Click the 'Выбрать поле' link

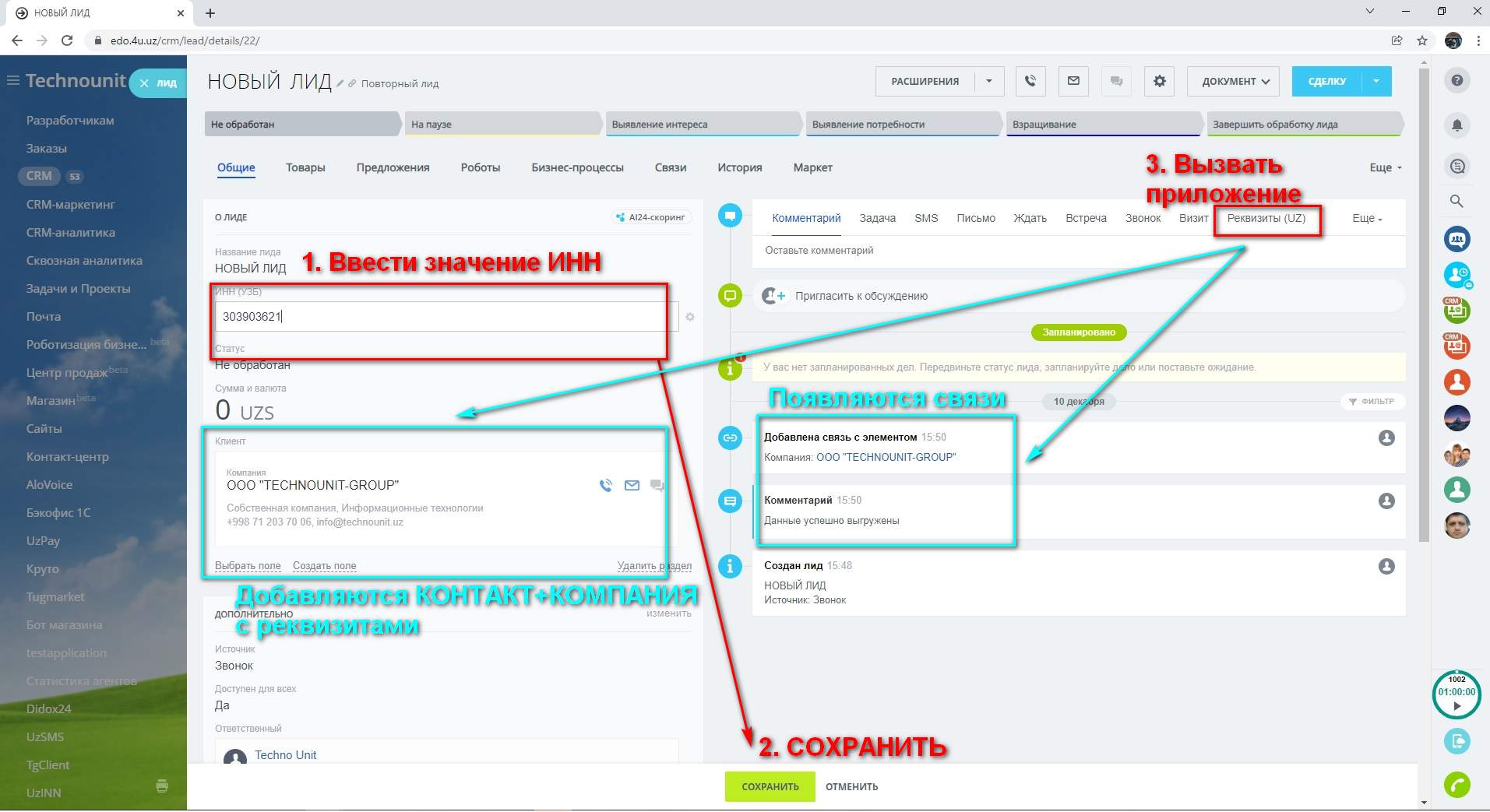pos(248,566)
